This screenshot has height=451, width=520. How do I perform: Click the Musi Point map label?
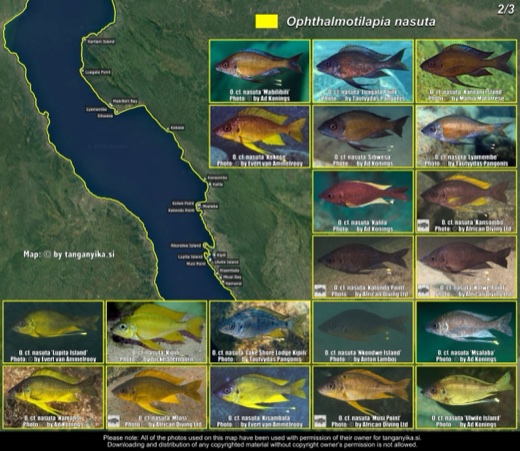point(196,264)
